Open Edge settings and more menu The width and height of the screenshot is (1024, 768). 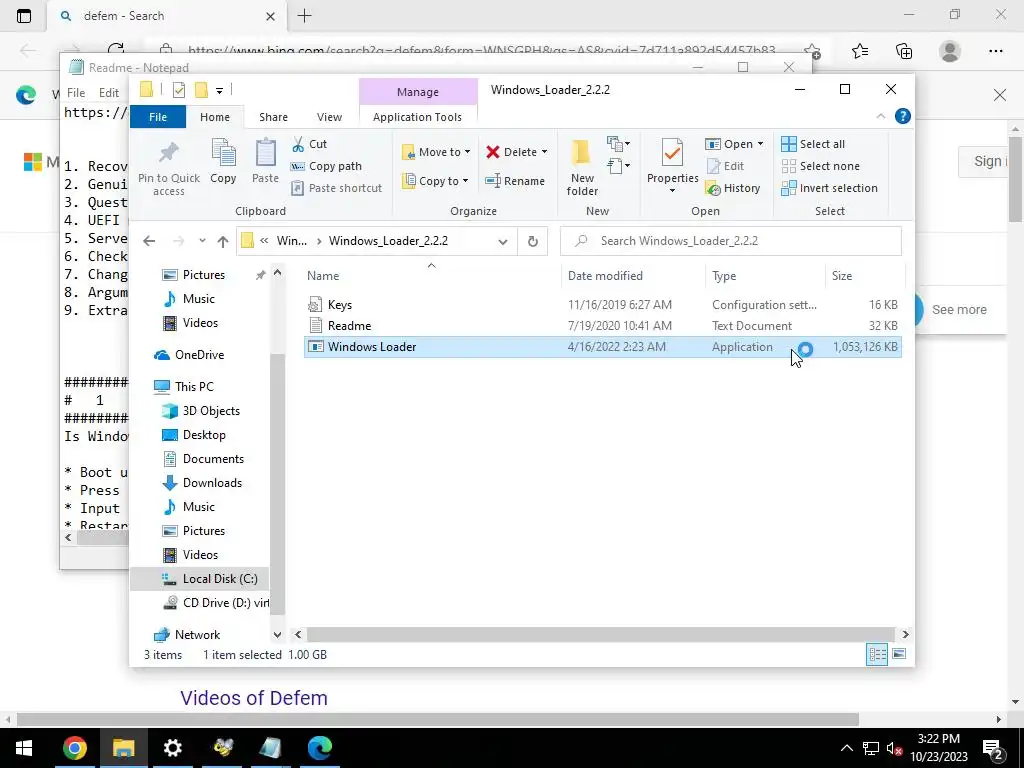pos(995,51)
